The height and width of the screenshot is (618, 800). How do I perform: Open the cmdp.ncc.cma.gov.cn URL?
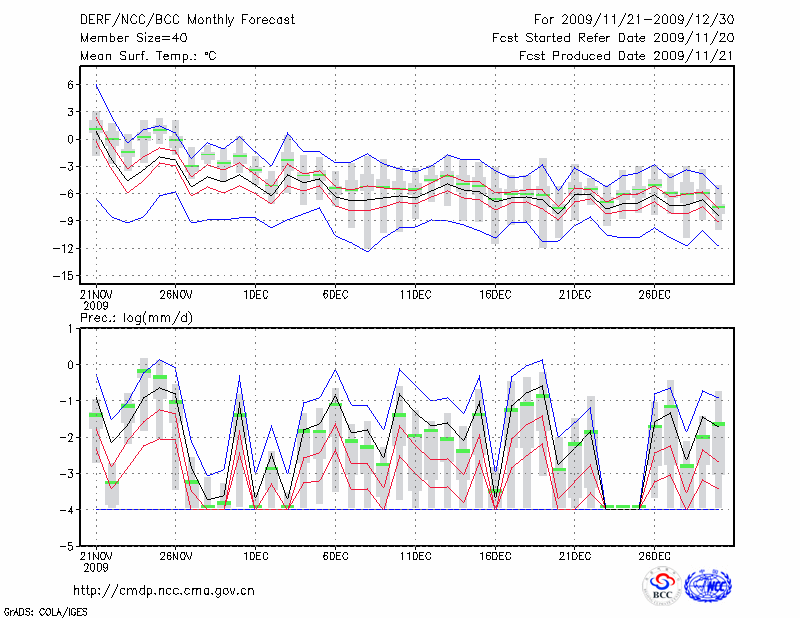tap(164, 590)
